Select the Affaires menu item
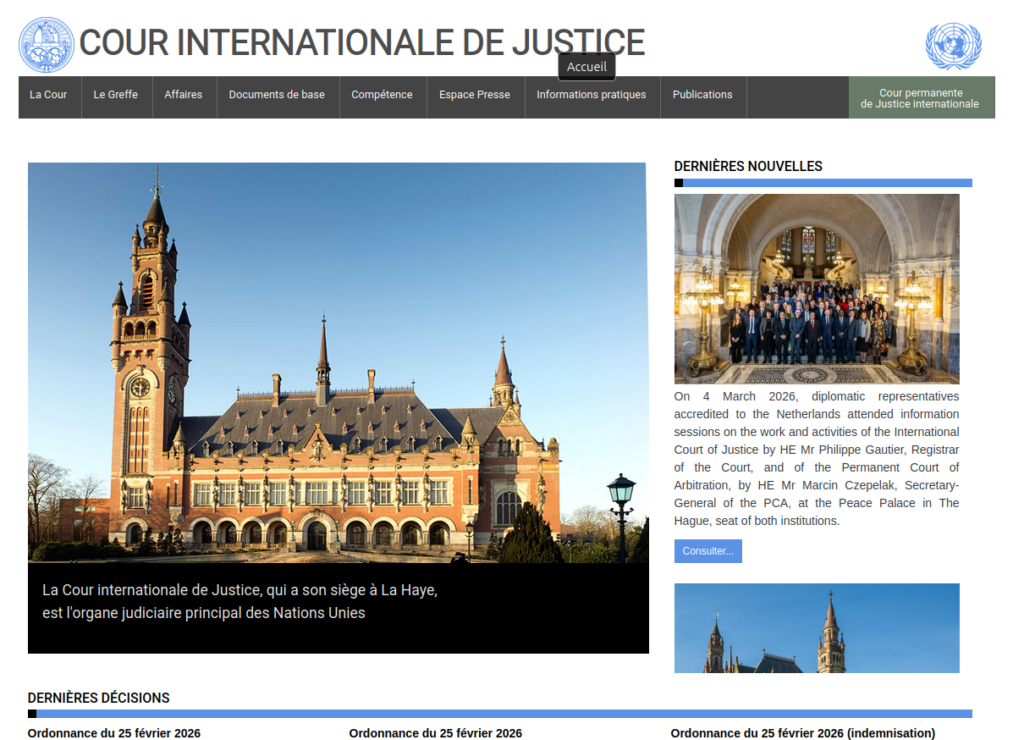 tap(183, 95)
